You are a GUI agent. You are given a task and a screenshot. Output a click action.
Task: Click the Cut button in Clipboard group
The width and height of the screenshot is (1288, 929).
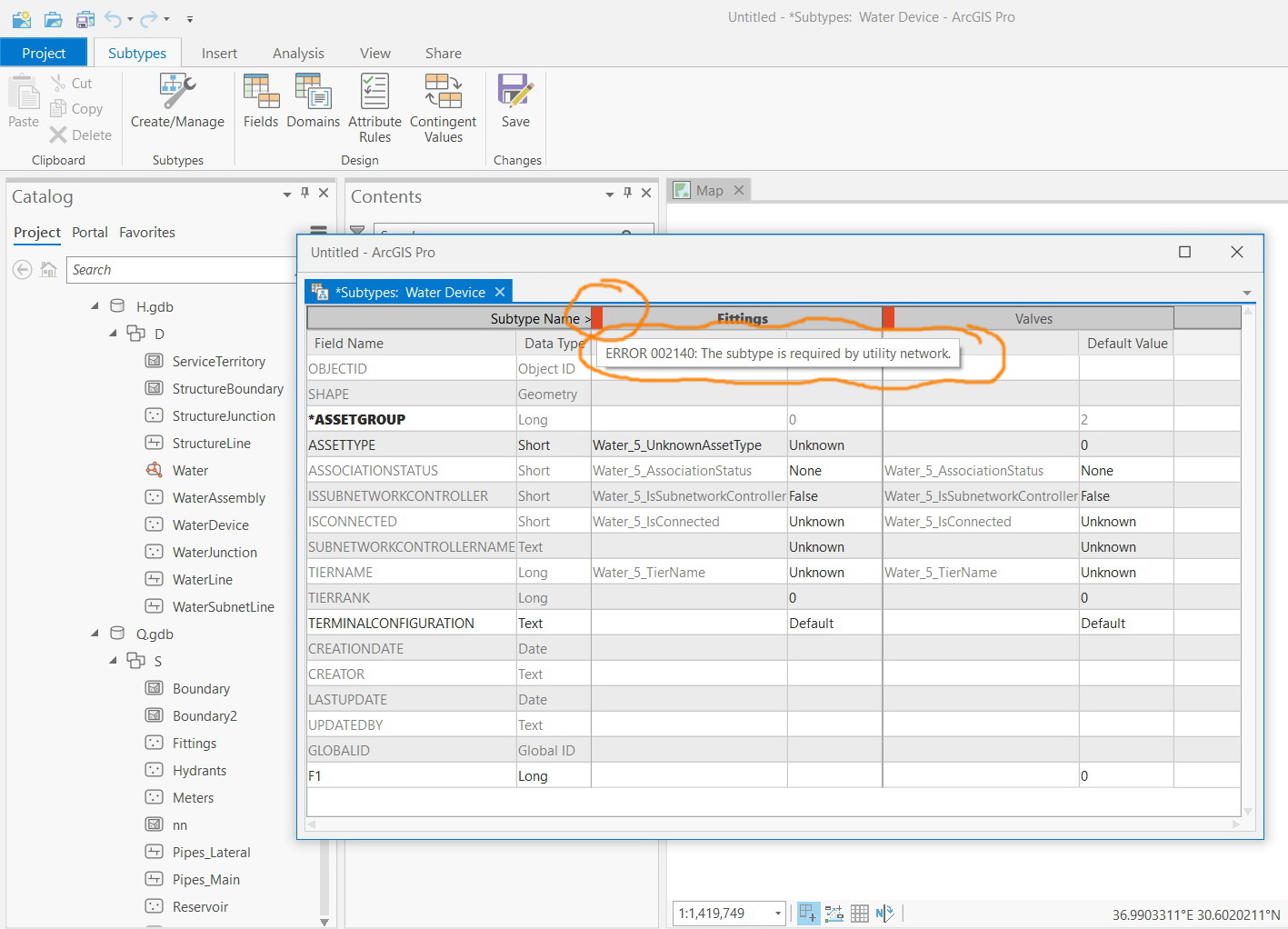tap(71, 83)
